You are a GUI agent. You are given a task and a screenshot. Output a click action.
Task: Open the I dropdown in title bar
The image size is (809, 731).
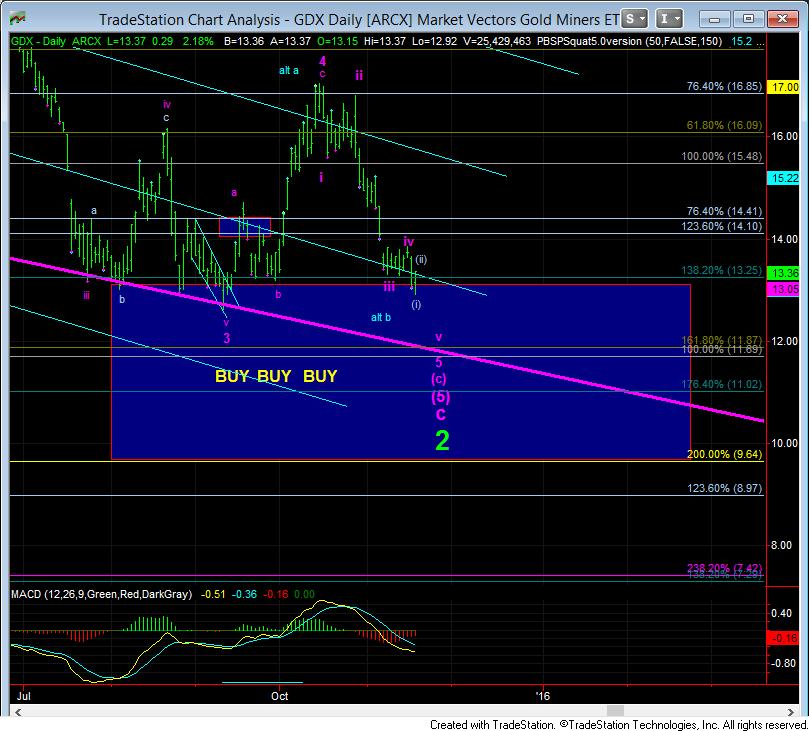coord(669,20)
